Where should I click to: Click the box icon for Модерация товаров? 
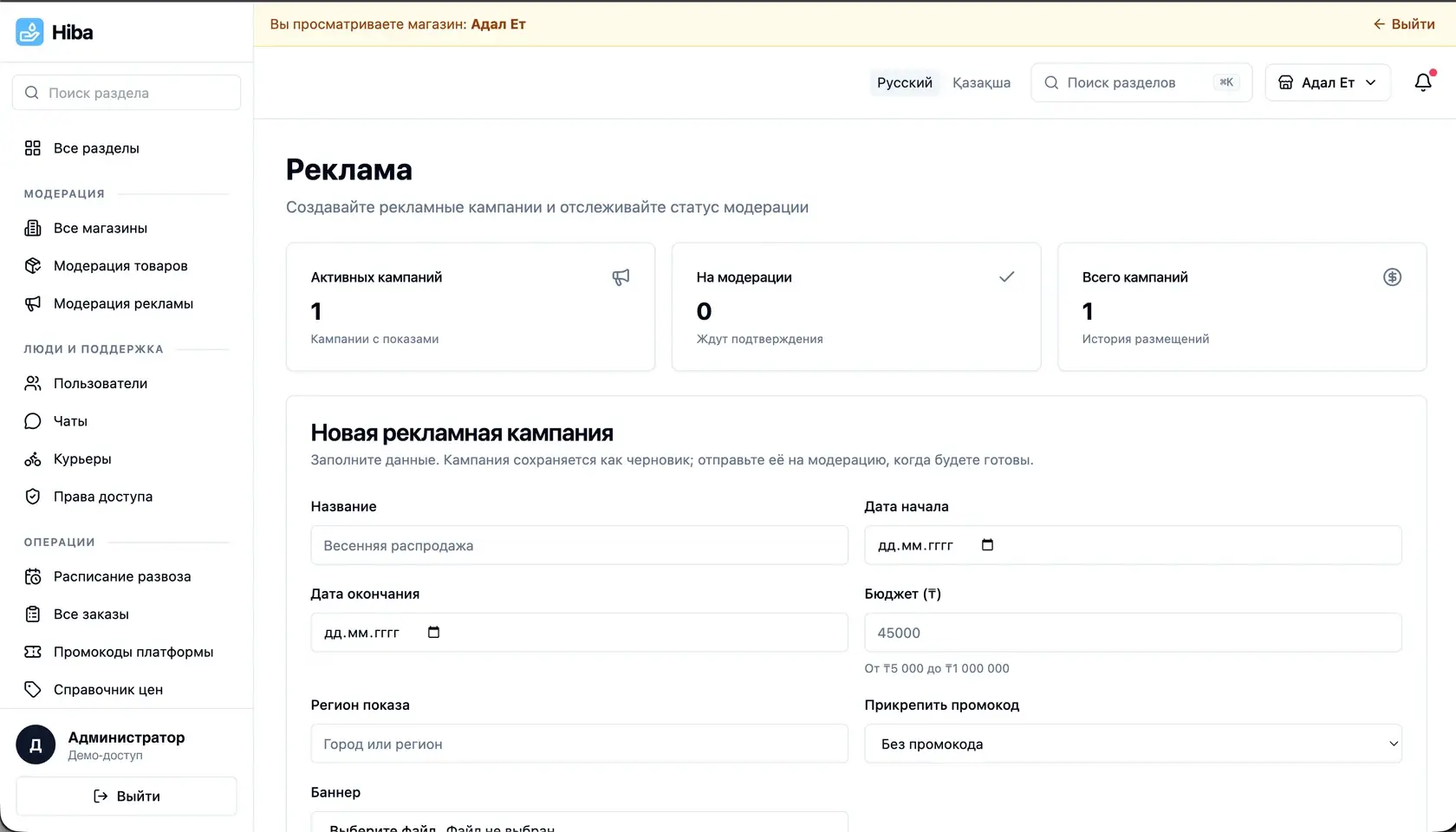click(x=33, y=266)
